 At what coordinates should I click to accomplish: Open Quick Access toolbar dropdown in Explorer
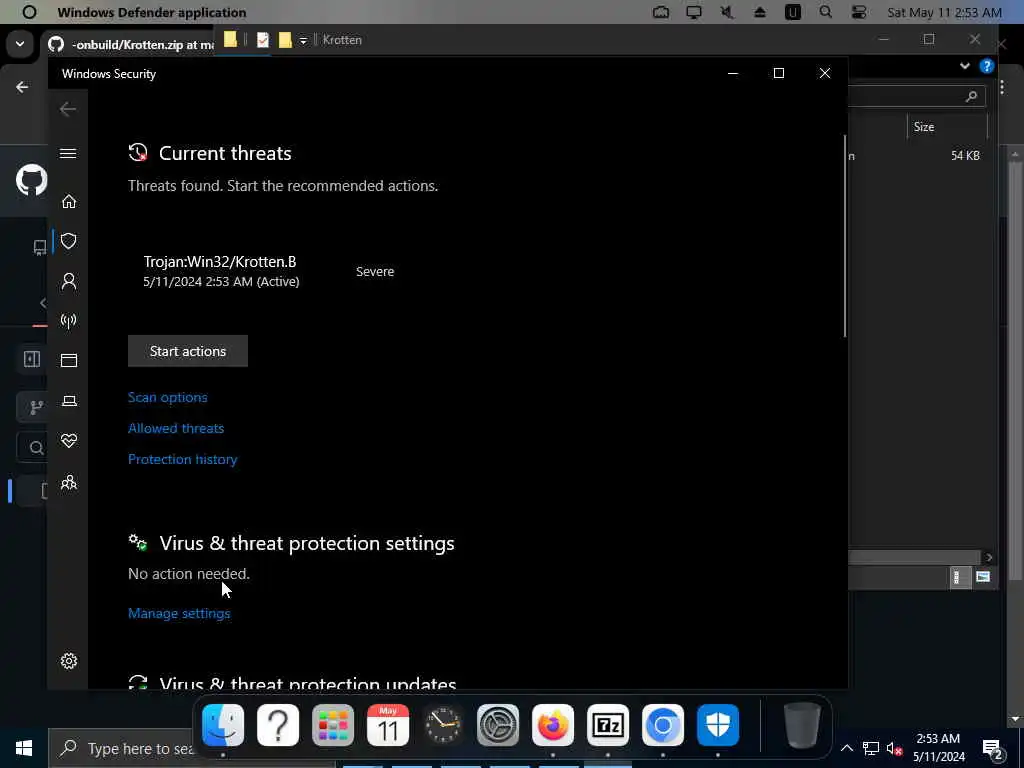point(303,40)
